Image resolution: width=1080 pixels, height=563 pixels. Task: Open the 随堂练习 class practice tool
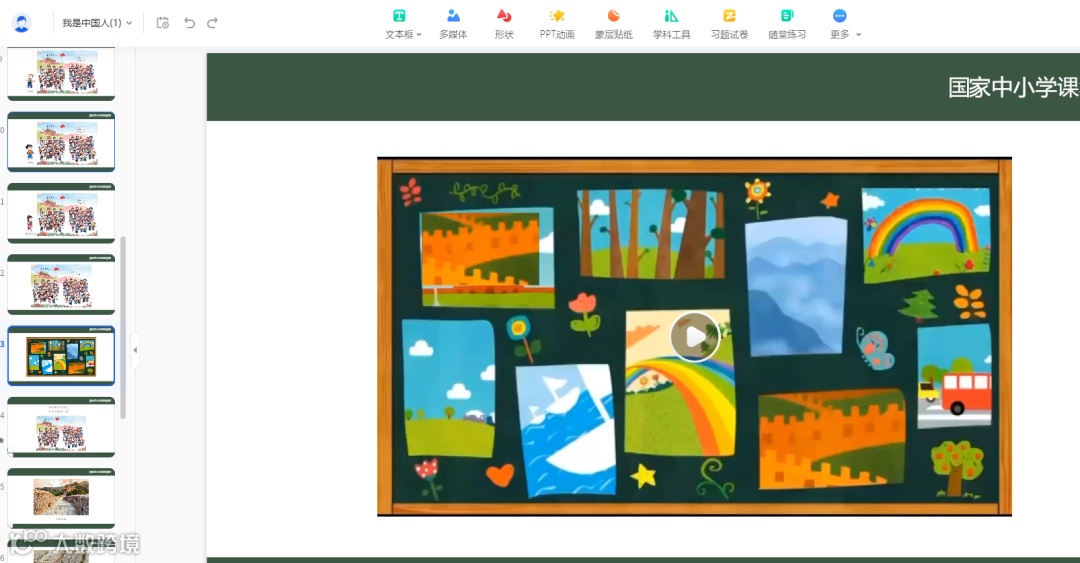pyautogui.click(x=787, y=24)
